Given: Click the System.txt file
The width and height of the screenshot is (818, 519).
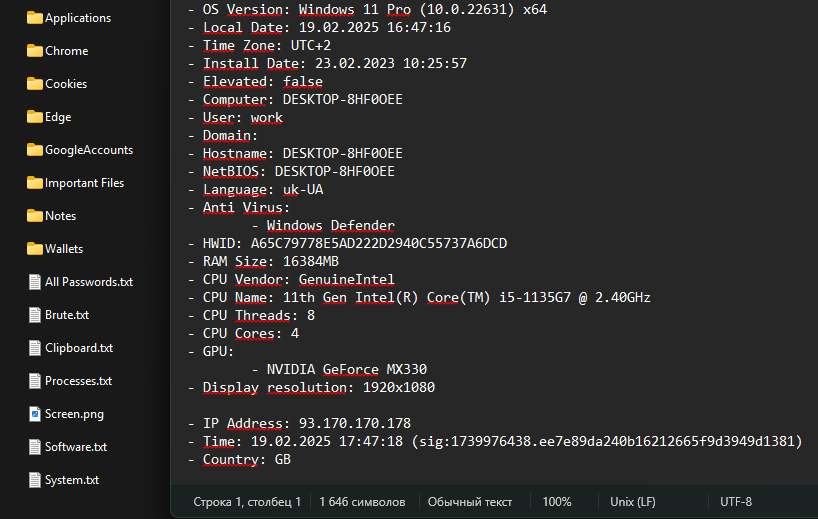Looking at the screenshot, I should tap(71, 480).
